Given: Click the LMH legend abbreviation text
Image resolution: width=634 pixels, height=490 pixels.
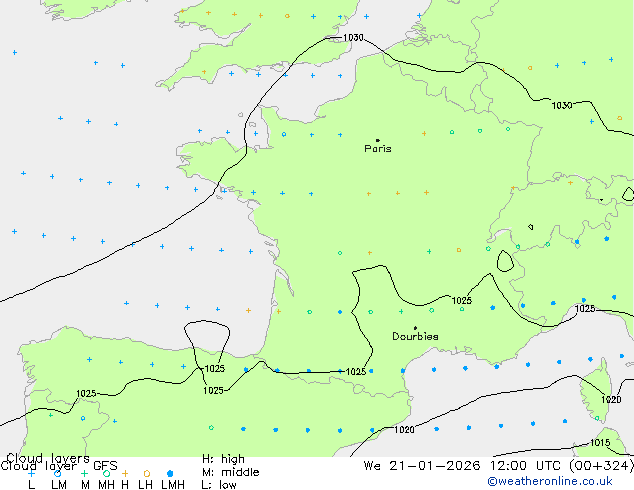Looking at the screenshot, I should (173, 485).
